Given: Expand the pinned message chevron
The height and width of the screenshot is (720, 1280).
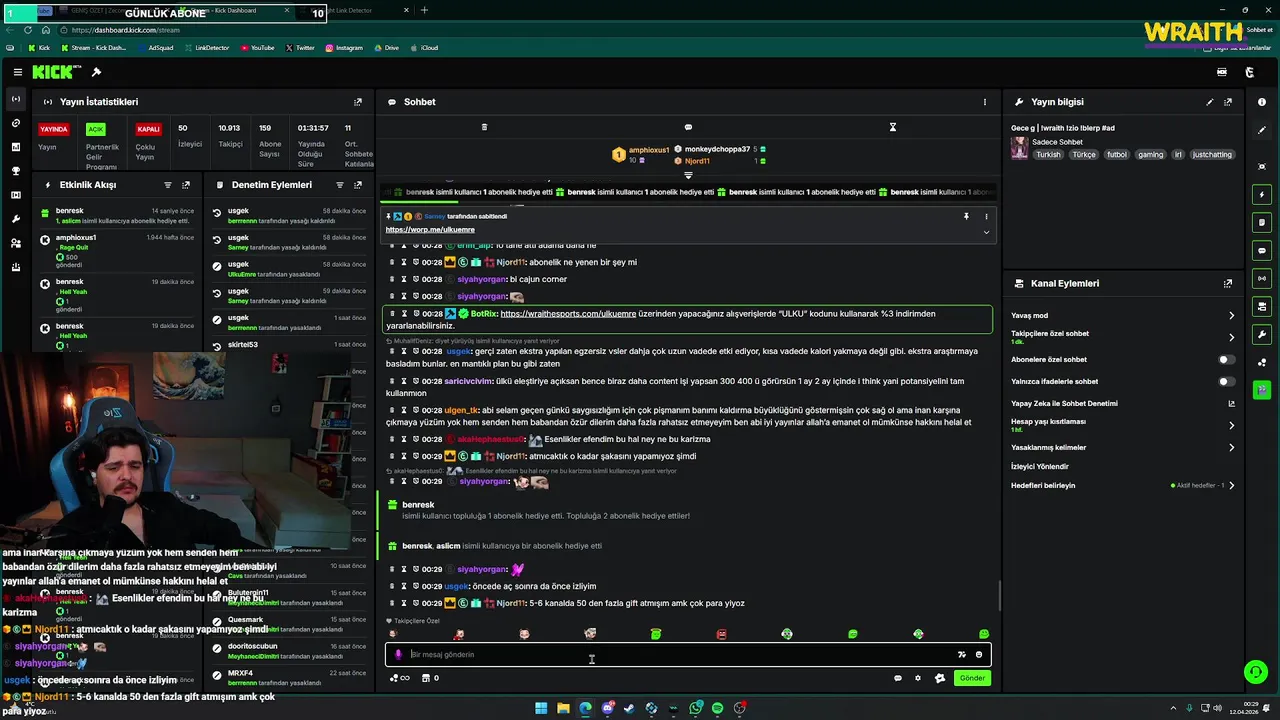Looking at the screenshot, I should (986, 232).
